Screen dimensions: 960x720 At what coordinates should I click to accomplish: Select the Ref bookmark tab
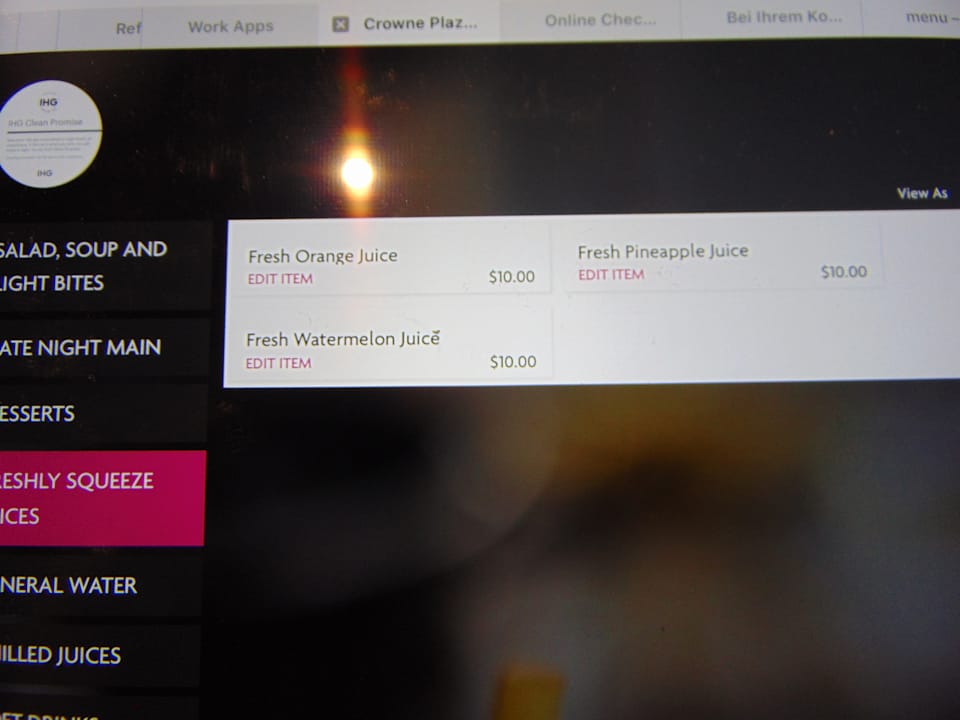(128, 28)
